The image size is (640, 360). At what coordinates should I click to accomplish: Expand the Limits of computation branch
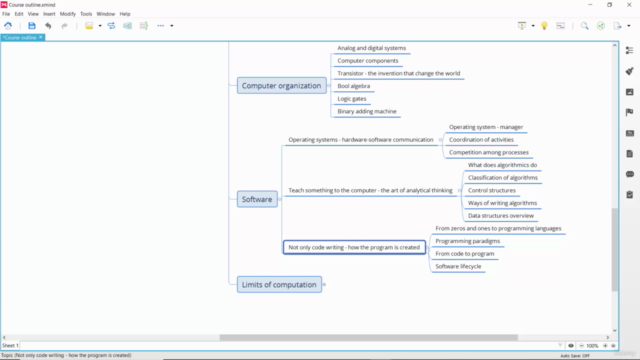point(324,284)
